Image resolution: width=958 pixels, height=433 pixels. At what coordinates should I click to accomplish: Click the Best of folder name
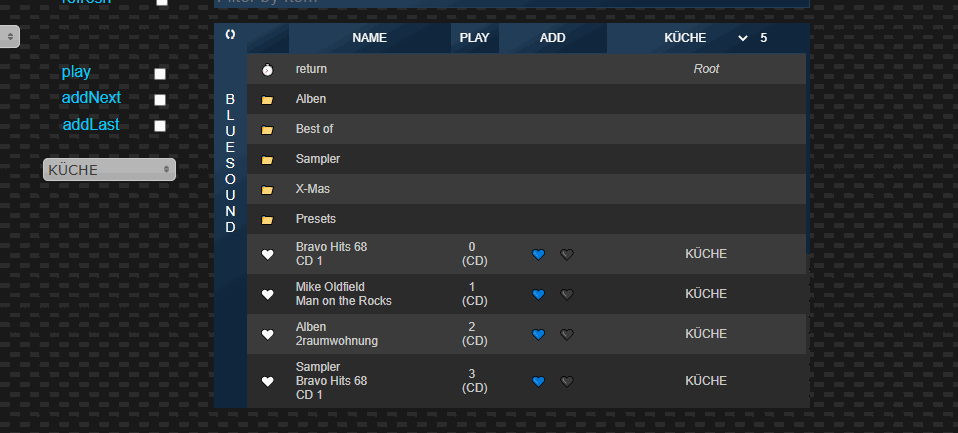314,129
